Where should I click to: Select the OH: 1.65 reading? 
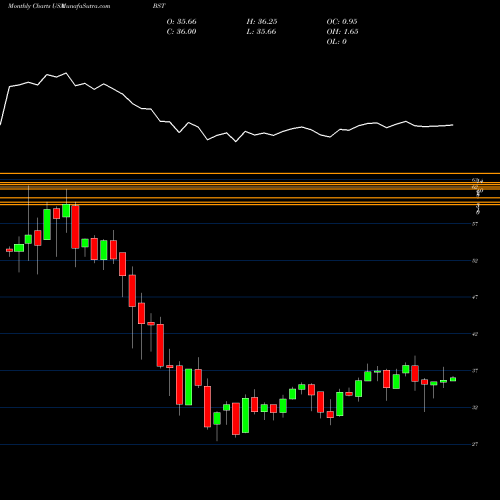coord(342,32)
